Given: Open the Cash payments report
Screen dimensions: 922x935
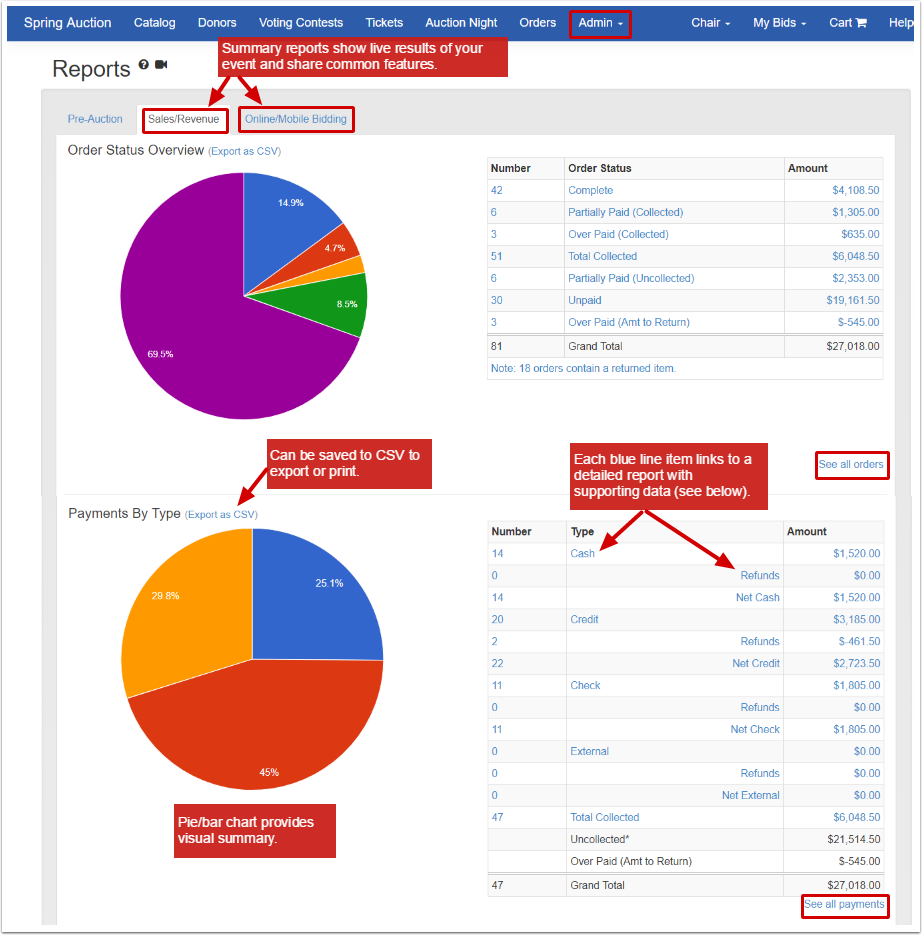Looking at the screenshot, I should point(582,553).
